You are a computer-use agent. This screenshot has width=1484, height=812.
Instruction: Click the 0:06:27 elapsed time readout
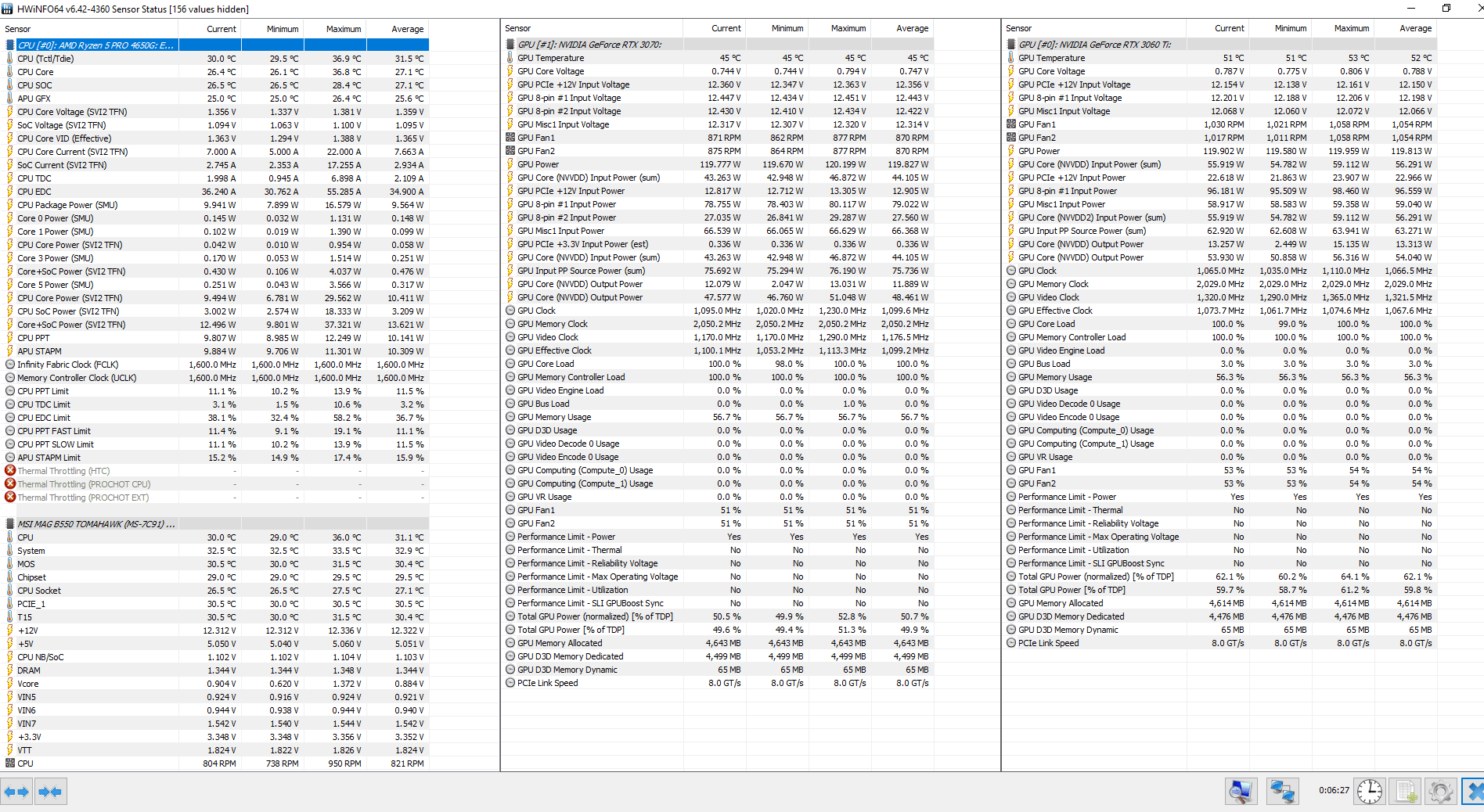coord(1334,790)
